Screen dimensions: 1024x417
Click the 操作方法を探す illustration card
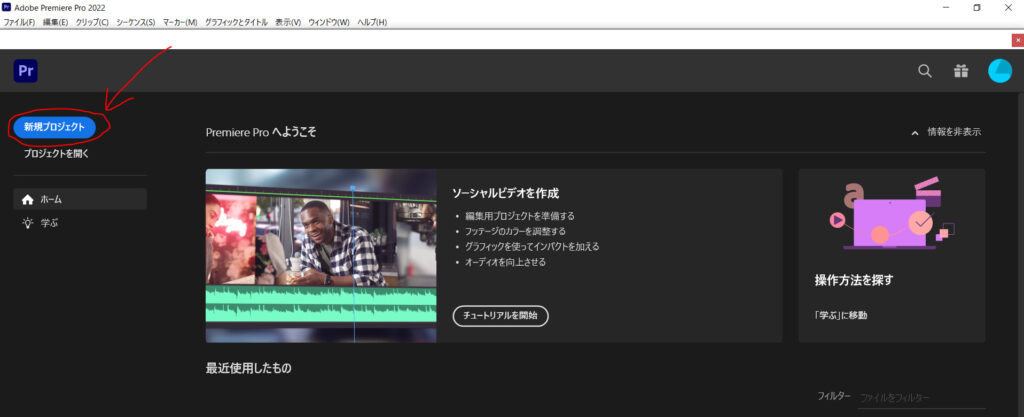891,256
